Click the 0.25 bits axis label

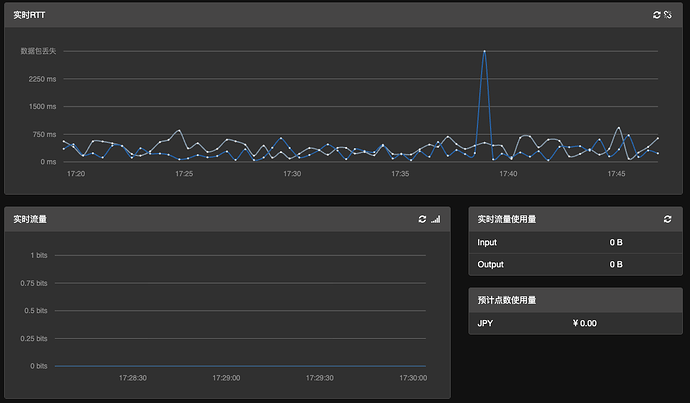coord(34,338)
